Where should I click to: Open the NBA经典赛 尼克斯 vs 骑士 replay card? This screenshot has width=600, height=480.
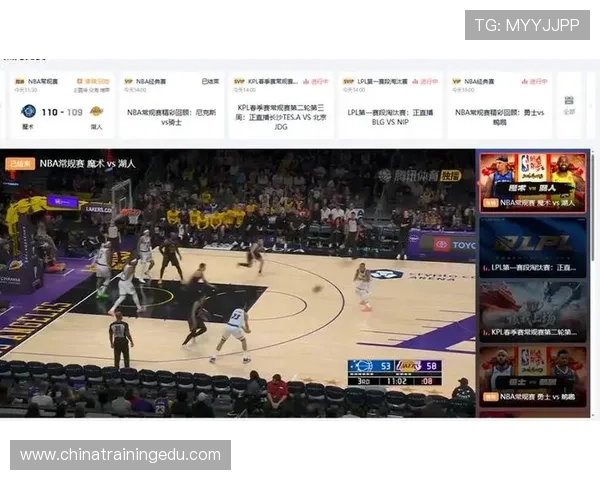pyautogui.click(x=171, y=105)
